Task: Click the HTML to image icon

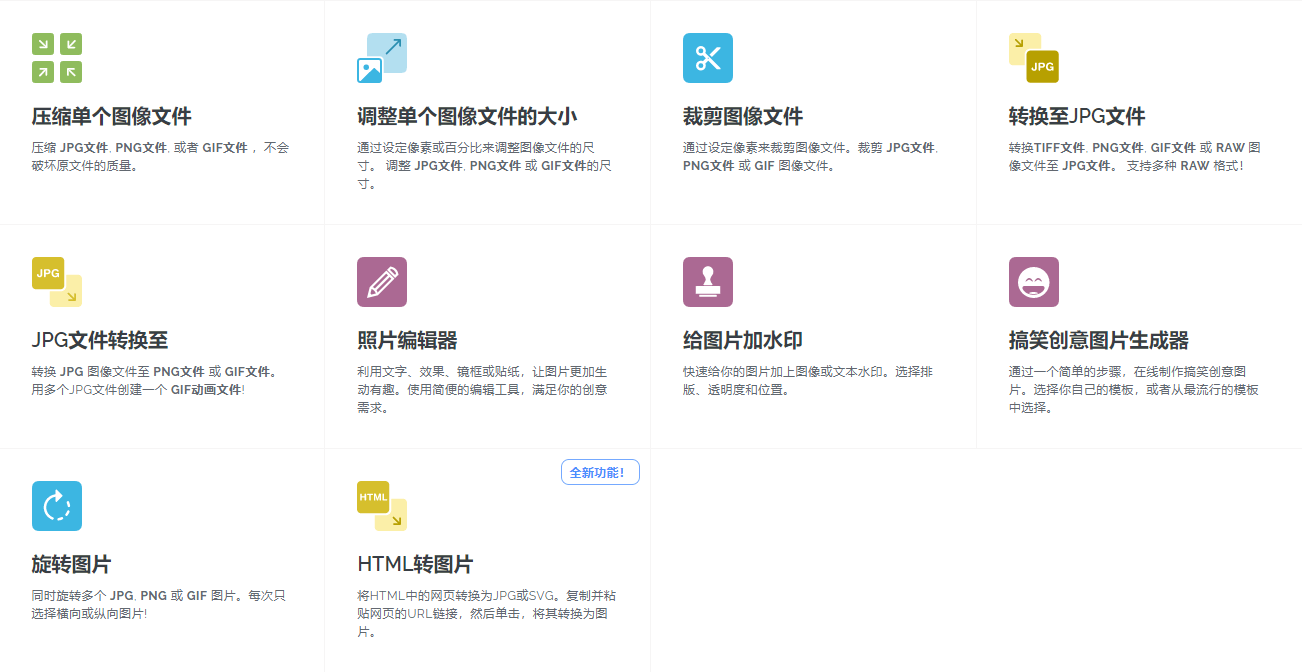Action: (x=382, y=506)
